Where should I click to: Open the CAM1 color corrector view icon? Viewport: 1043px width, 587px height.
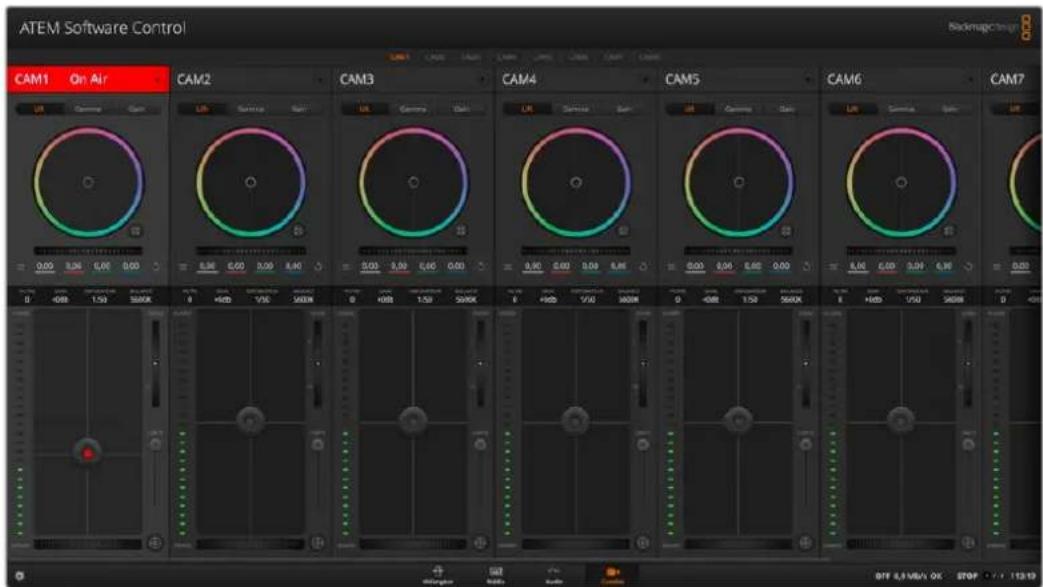pyautogui.click(x=136, y=230)
